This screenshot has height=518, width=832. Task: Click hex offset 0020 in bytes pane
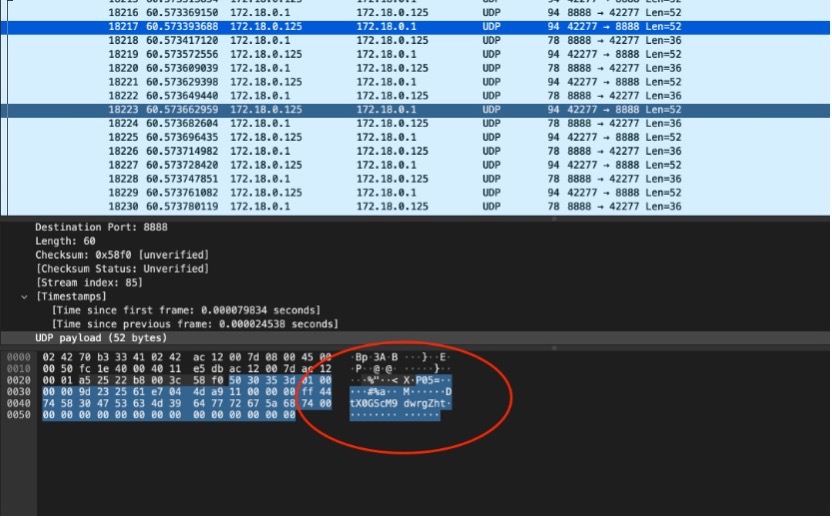pyautogui.click(x=19, y=381)
